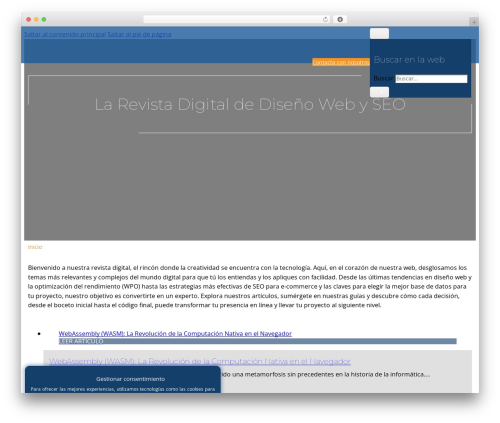Click the 'Bienvenido a nuestra revista digital' paragraph
Image resolution: width=500 pixels, height=423 pixels.
pyautogui.click(x=250, y=286)
